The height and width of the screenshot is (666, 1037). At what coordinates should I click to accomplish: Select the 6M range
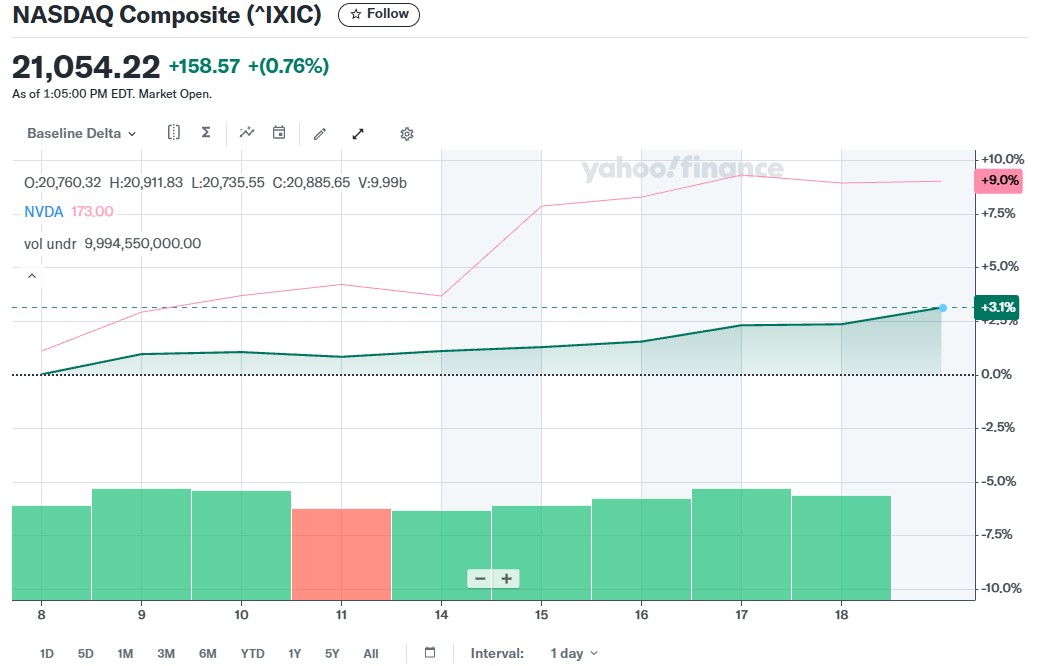point(208,653)
